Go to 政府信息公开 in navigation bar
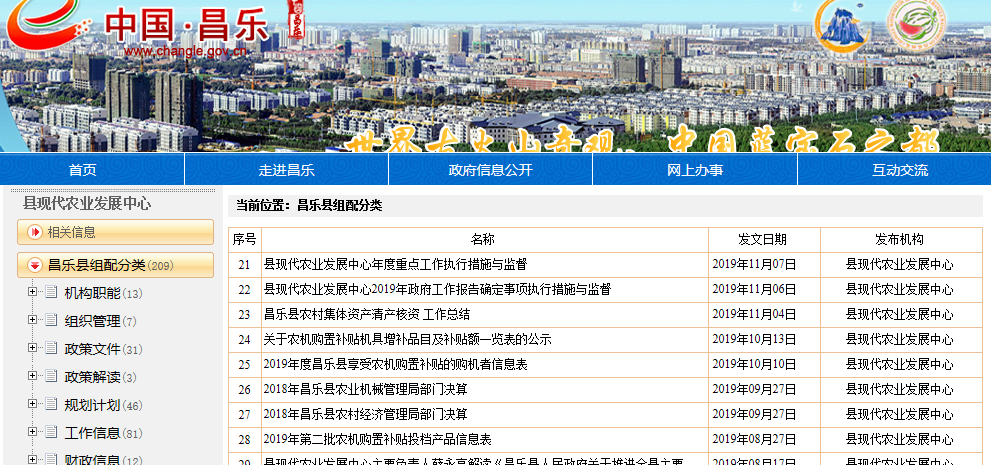 pyautogui.click(x=490, y=170)
